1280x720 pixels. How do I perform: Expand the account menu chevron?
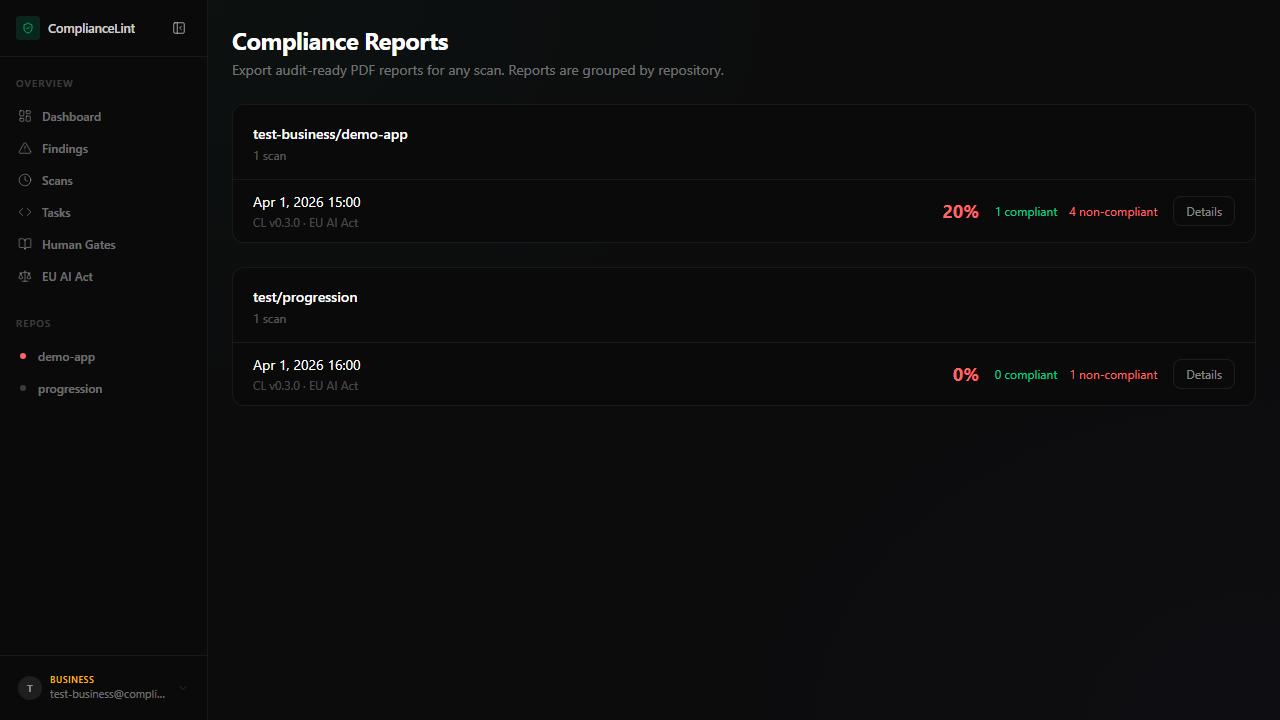183,688
